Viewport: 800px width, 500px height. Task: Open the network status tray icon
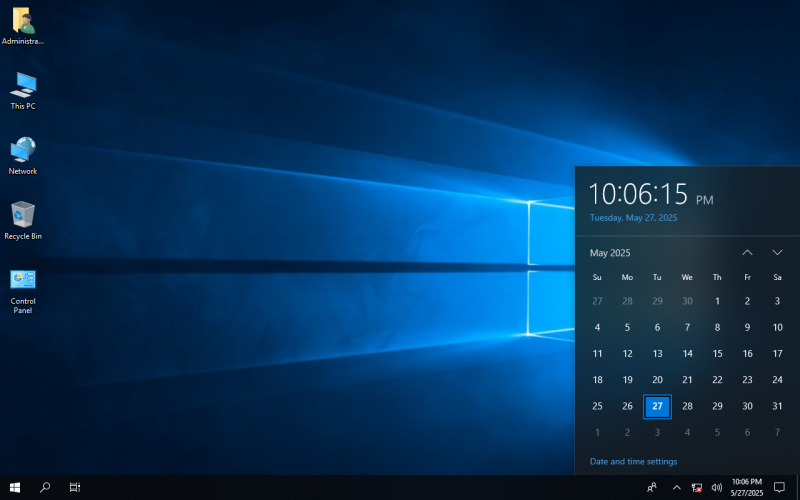pos(696,487)
